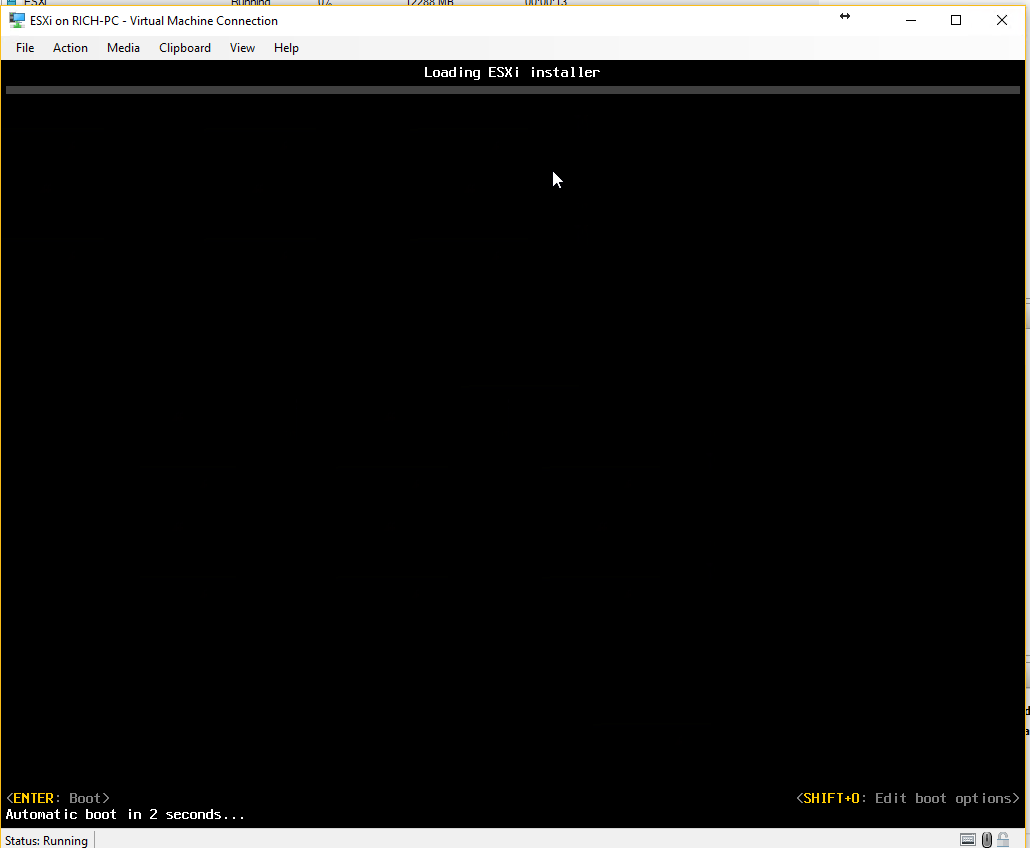Click the '<ENTER: Boot>' prompt

[58, 798]
